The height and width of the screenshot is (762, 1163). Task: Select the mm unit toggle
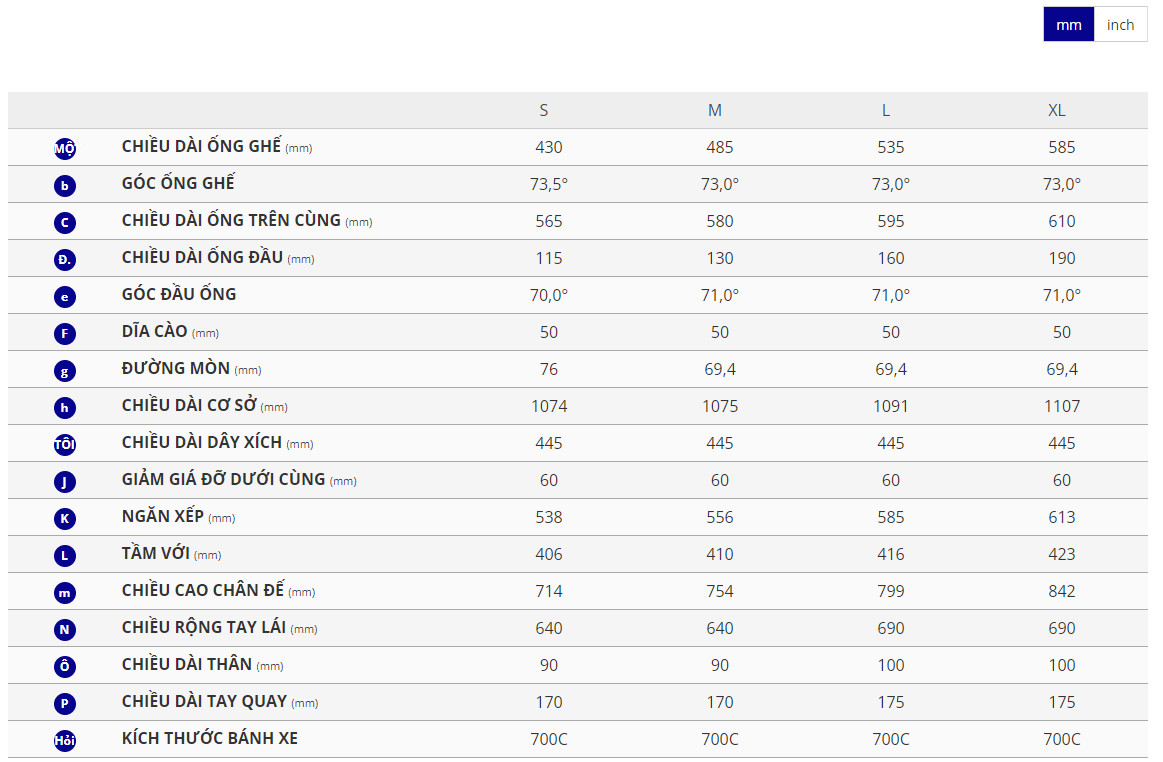point(1069,25)
